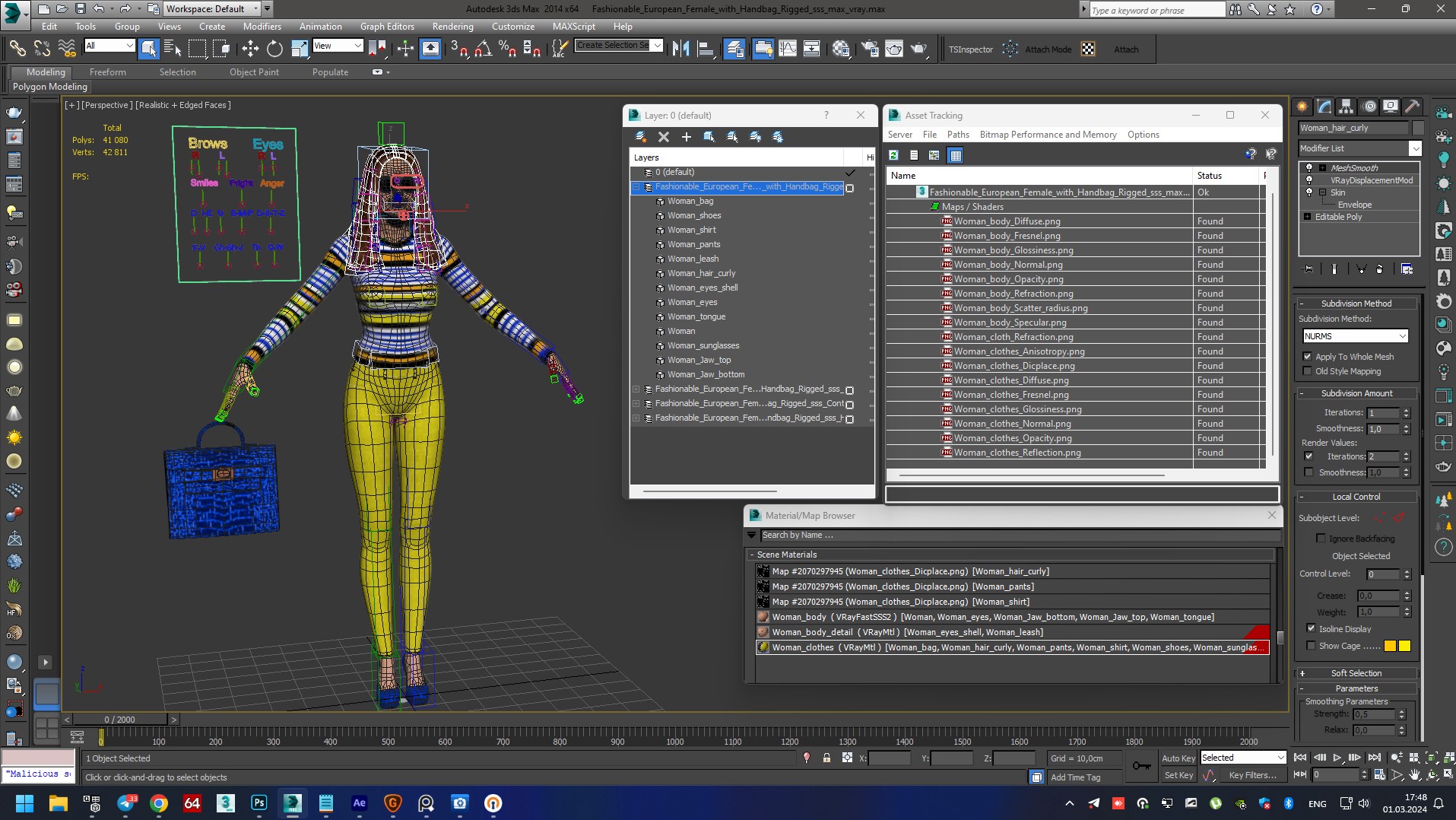Switch to the Object Paint ribbon tab
Screen dimensions: 1456x820
255,72
